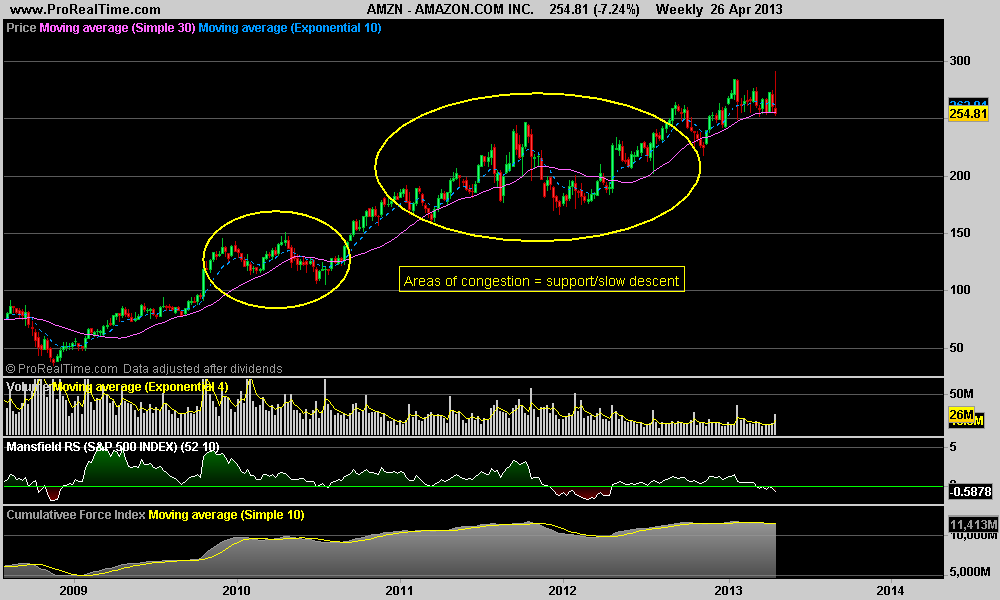Click the Weekly 26 Apr 2013 timeframe label

(x=719, y=10)
